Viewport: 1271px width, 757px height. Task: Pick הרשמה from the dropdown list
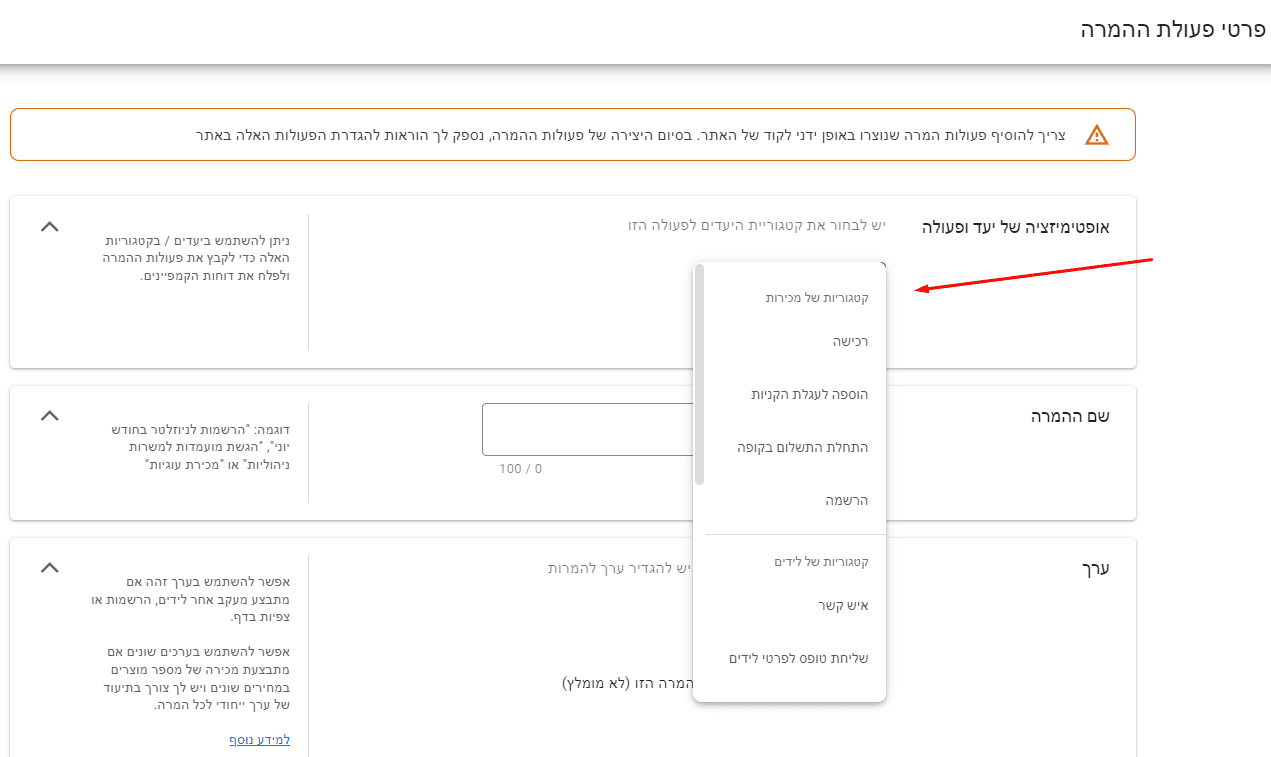789,501
